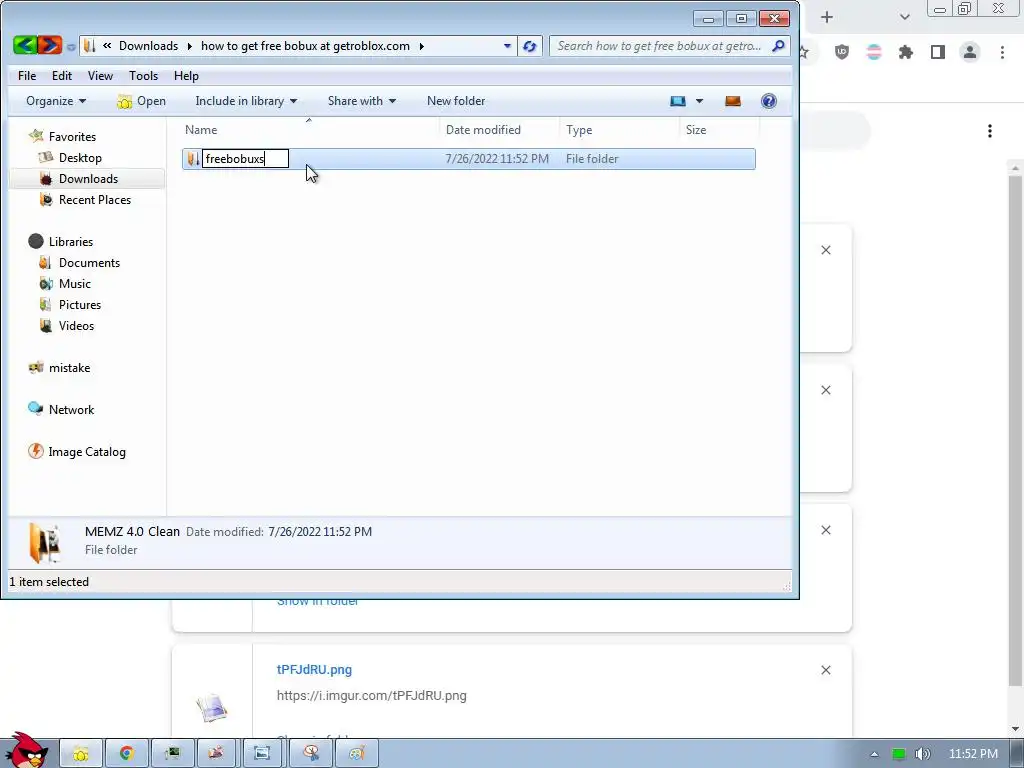Screen dimensions: 1024x768
Task: Toggle Chrome's side panel icon
Action: click(938, 52)
